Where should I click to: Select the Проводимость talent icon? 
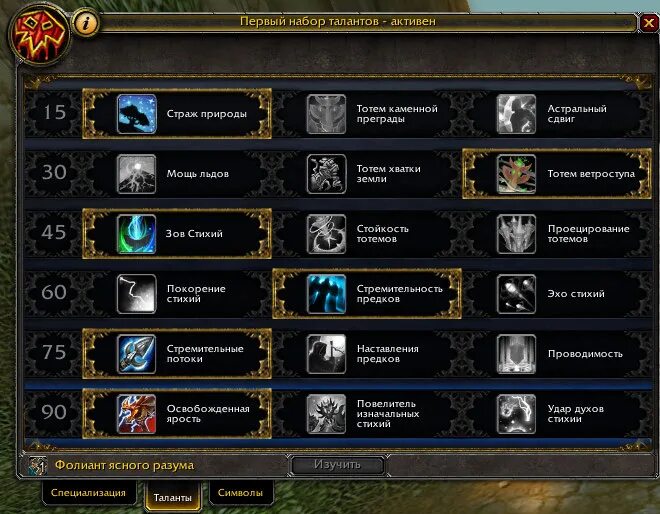click(516, 354)
